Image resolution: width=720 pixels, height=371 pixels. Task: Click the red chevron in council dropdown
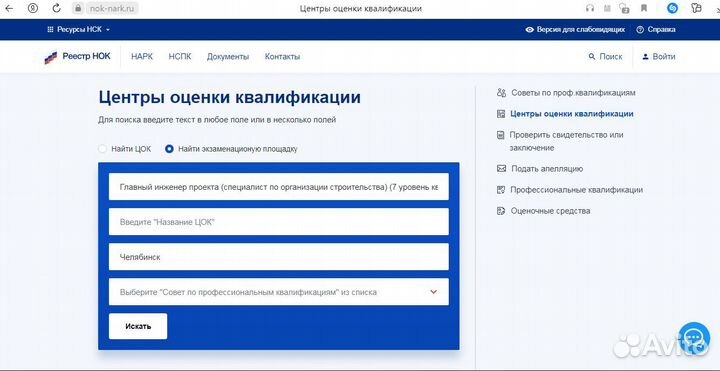click(x=433, y=292)
